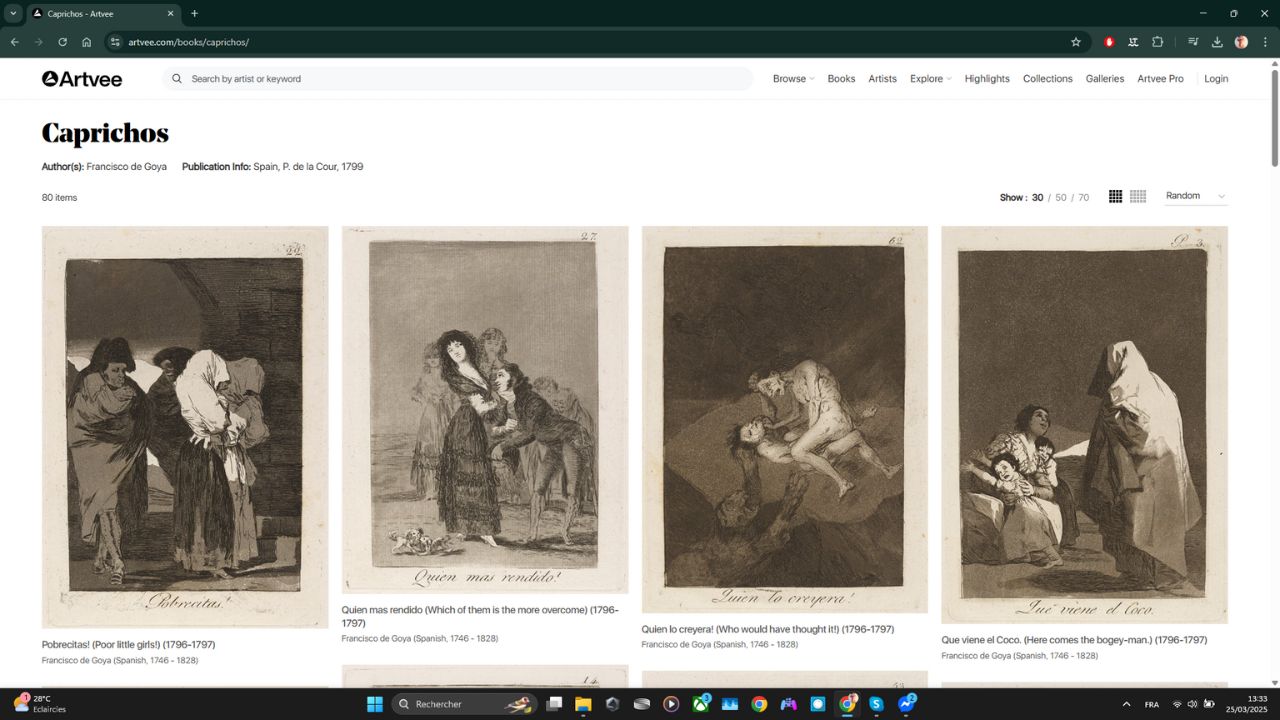Click the Artvee logo

[x=82, y=78]
